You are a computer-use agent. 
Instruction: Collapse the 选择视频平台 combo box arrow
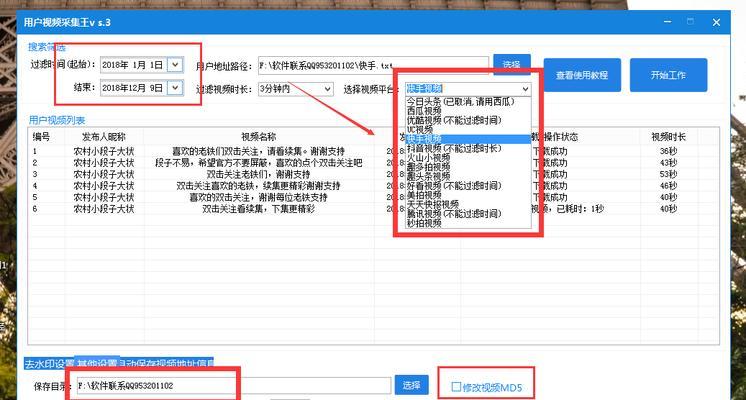(x=525, y=89)
